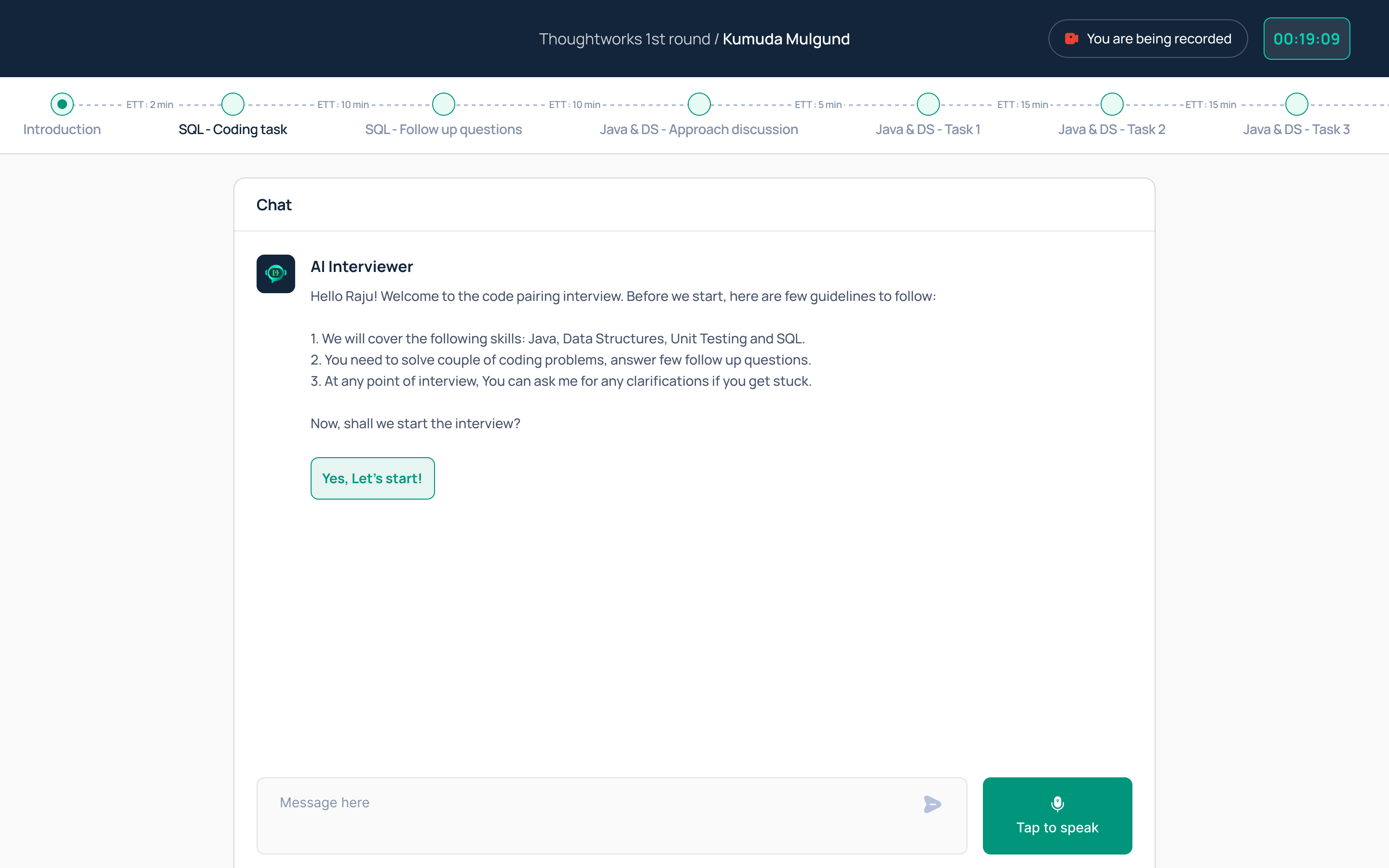Click the Kumuda Mulgund candidate name
Viewport: 1389px width, 868px height.
tap(786, 39)
